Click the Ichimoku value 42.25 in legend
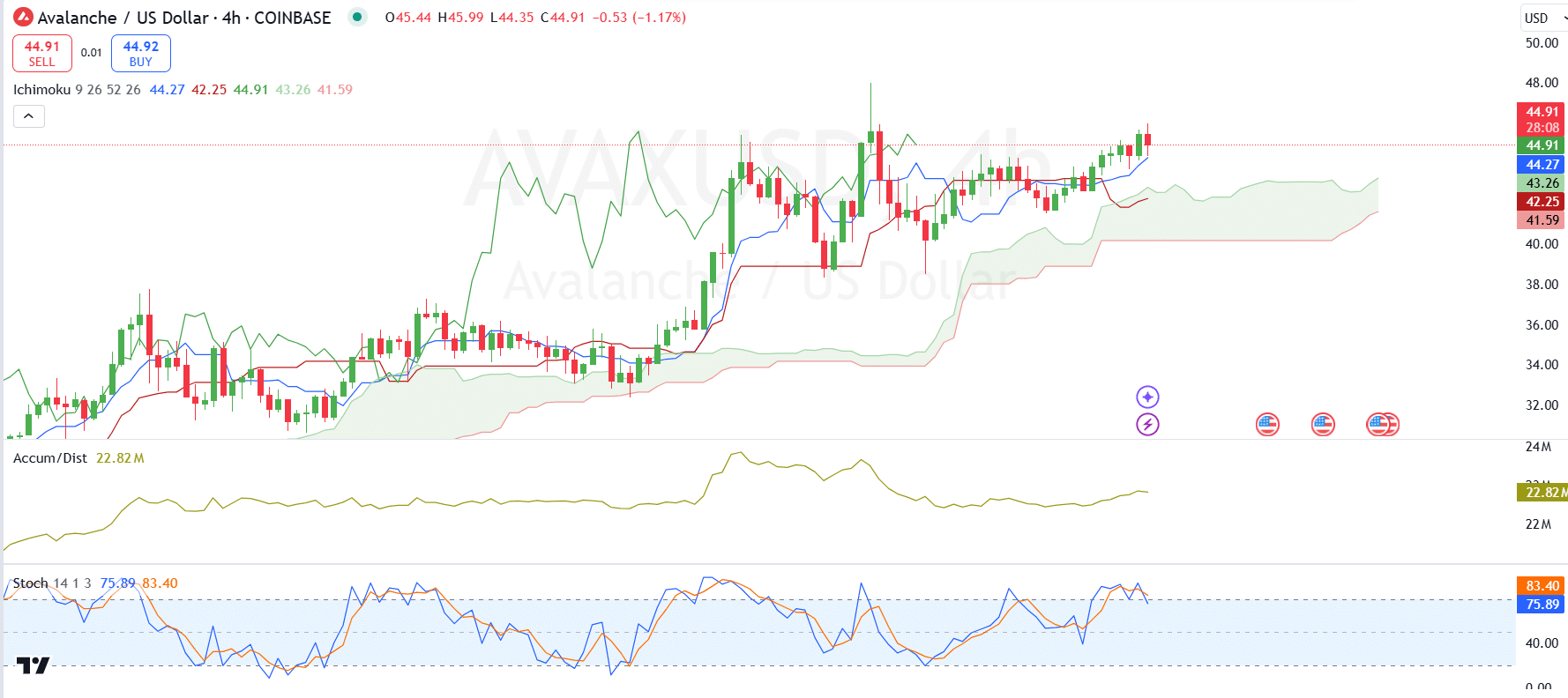 (209, 90)
